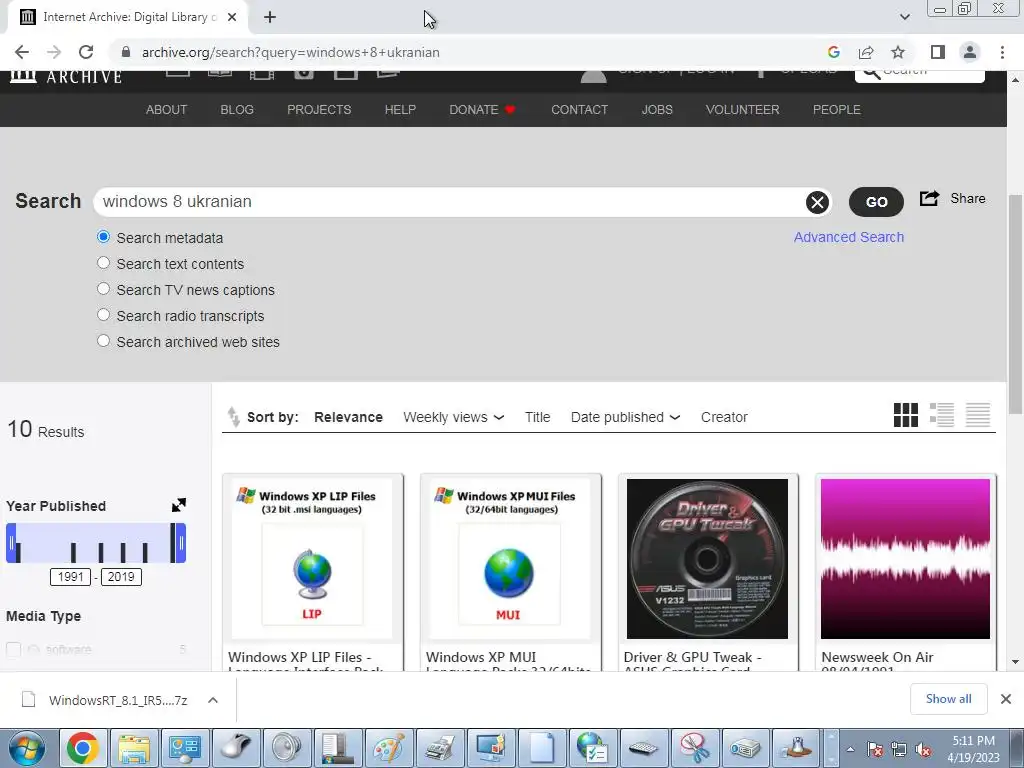Click the forward navigation arrow

coord(54,52)
